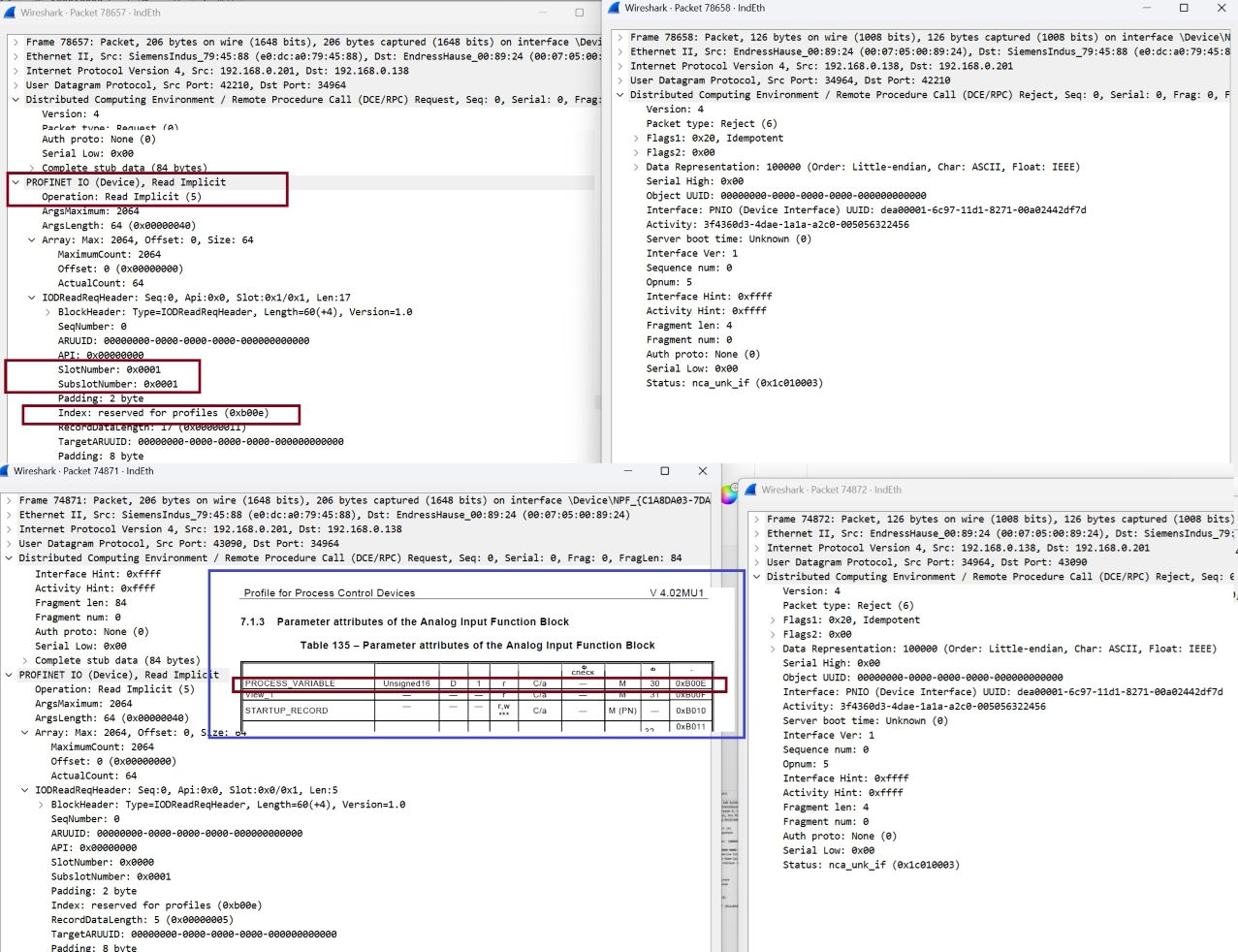Expand BlockHeader row in Packet 74871
Viewport: 1238px width, 952px height.
click(x=41, y=805)
